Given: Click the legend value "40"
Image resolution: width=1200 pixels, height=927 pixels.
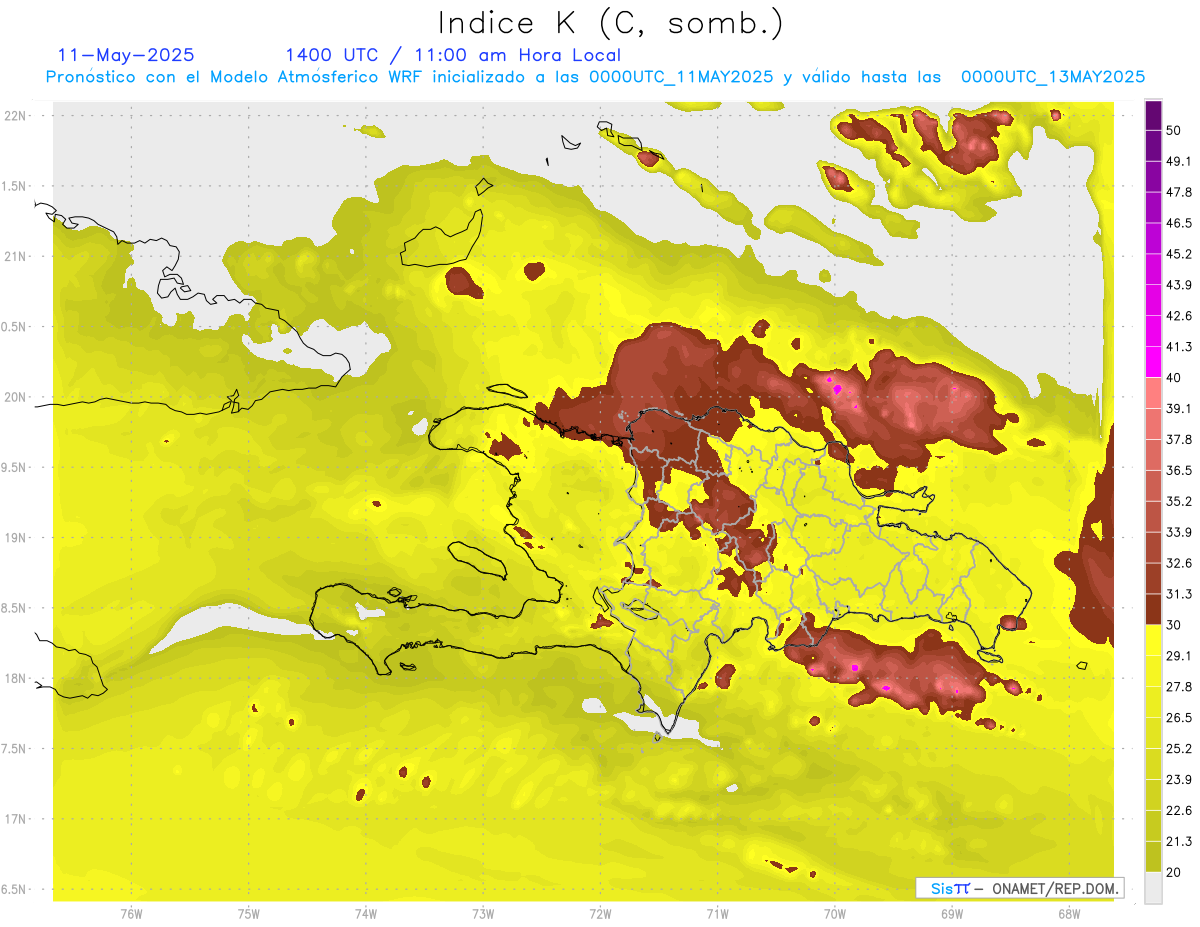Looking at the screenshot, I should [1175, 378].
